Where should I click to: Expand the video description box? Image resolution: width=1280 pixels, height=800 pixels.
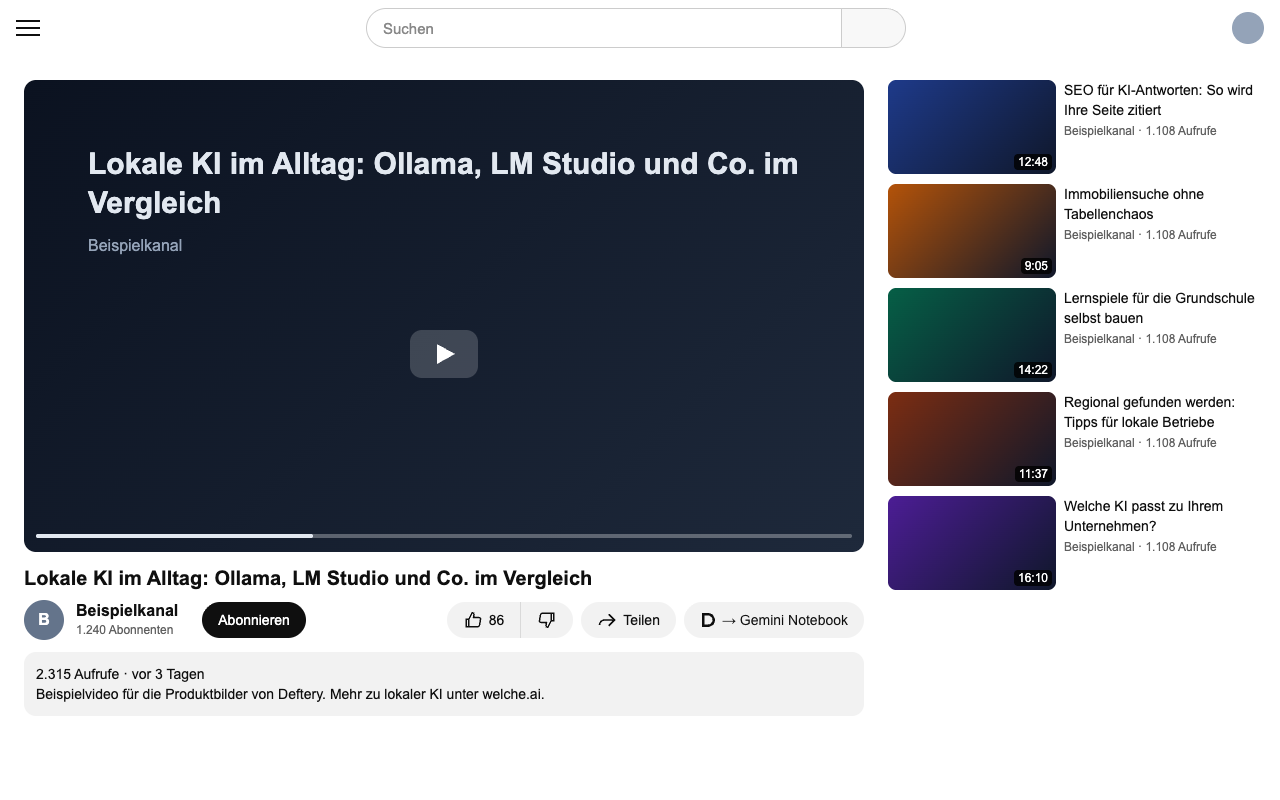(x=444, y=684)
